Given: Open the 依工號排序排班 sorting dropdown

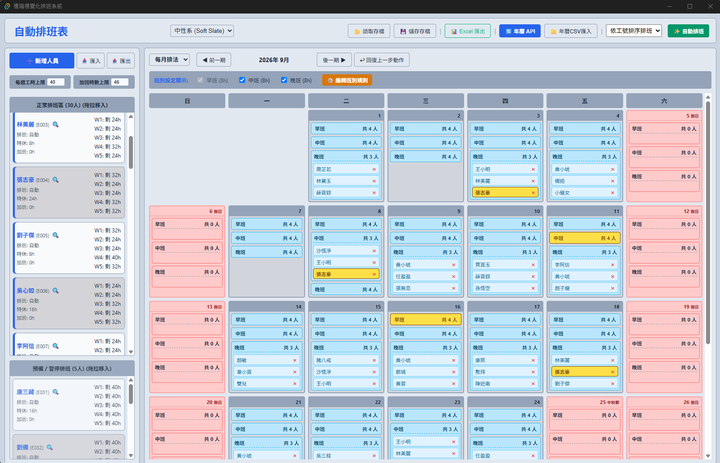Looking at the screenshot, I should click(634, 31).
